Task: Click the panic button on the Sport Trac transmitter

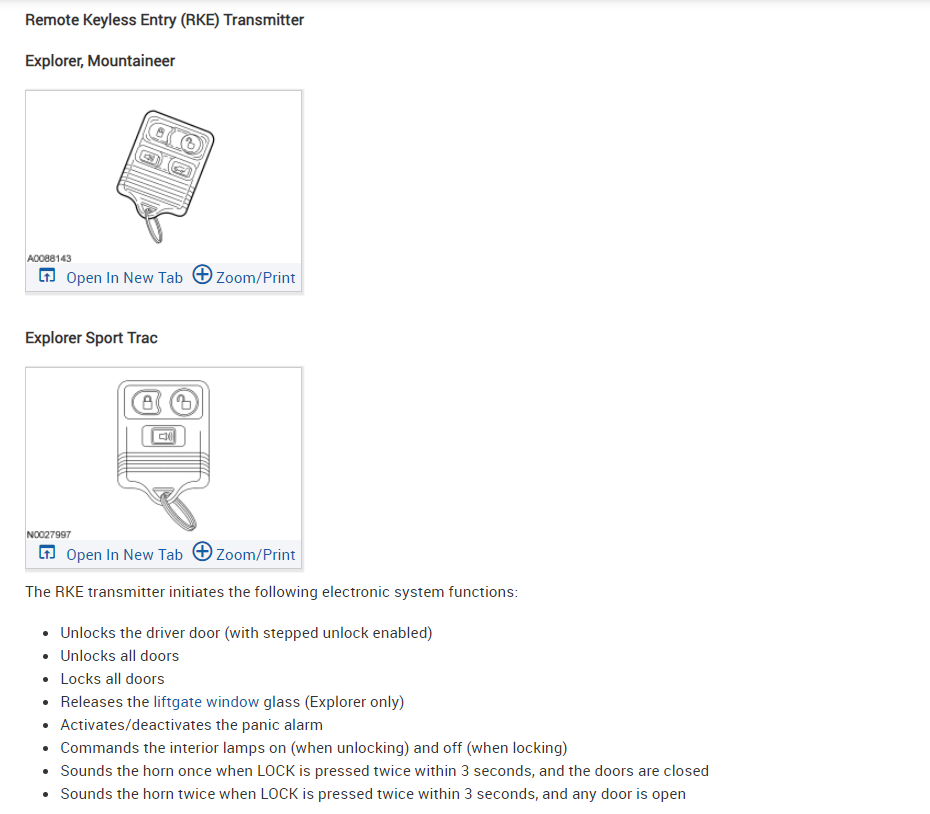Action: pyautogui.click(x=164, y=435)
